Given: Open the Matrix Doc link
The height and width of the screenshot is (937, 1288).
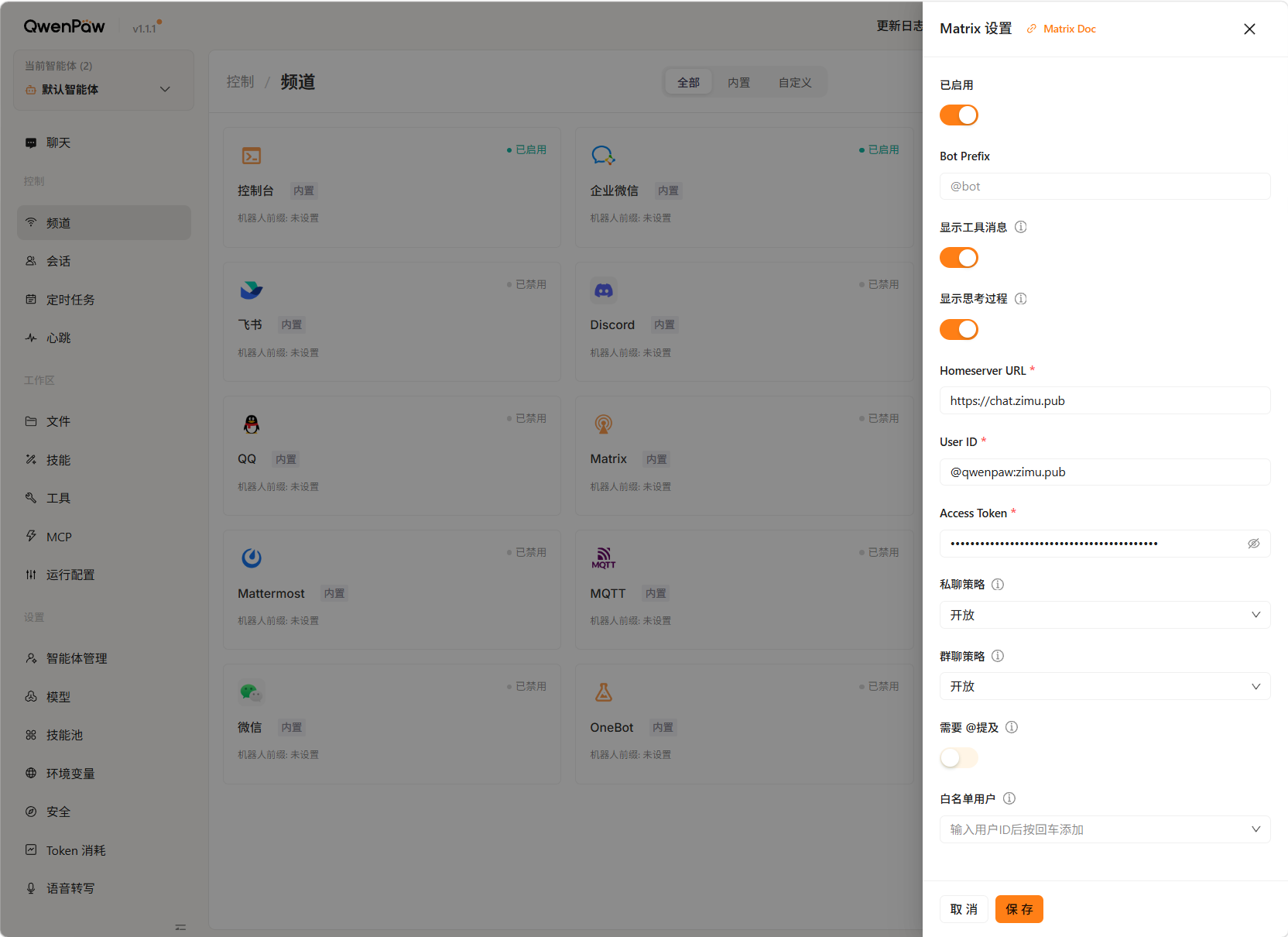Looking at the screenshot, I should [1061, 29].
